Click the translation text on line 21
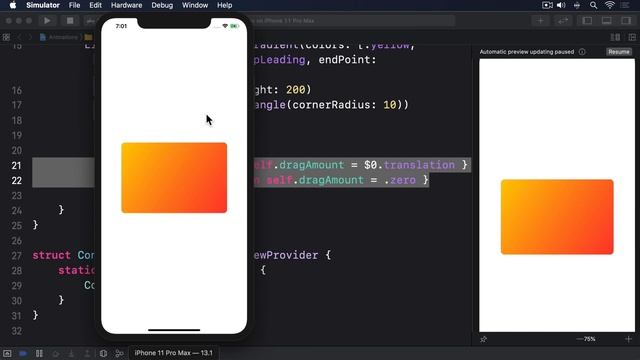The width and height of the screenshot is (640, 360). tap(419, 165)
